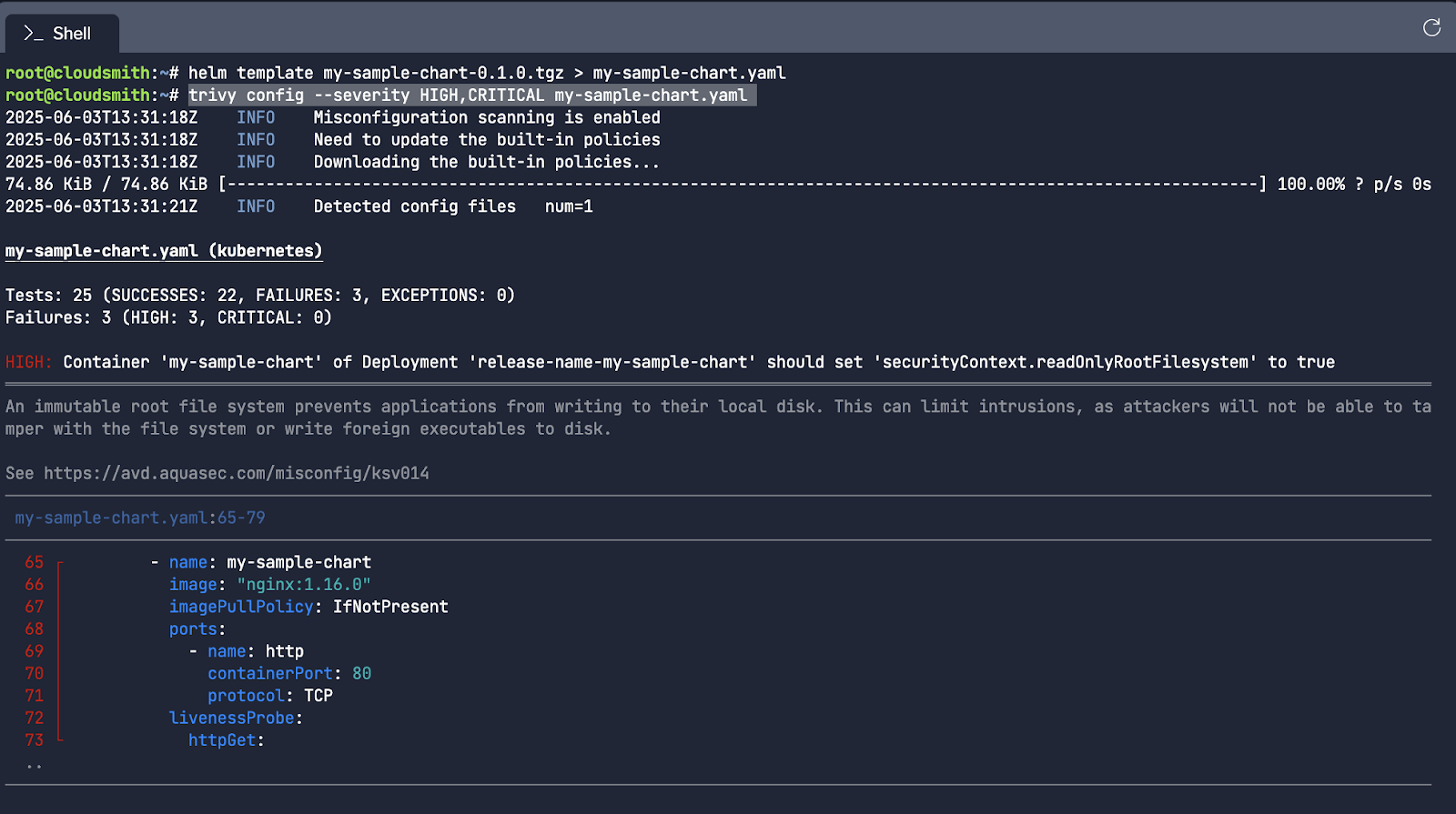
Task: Click 'livenessProbe:' on line 72
Action: pos(236,719)
